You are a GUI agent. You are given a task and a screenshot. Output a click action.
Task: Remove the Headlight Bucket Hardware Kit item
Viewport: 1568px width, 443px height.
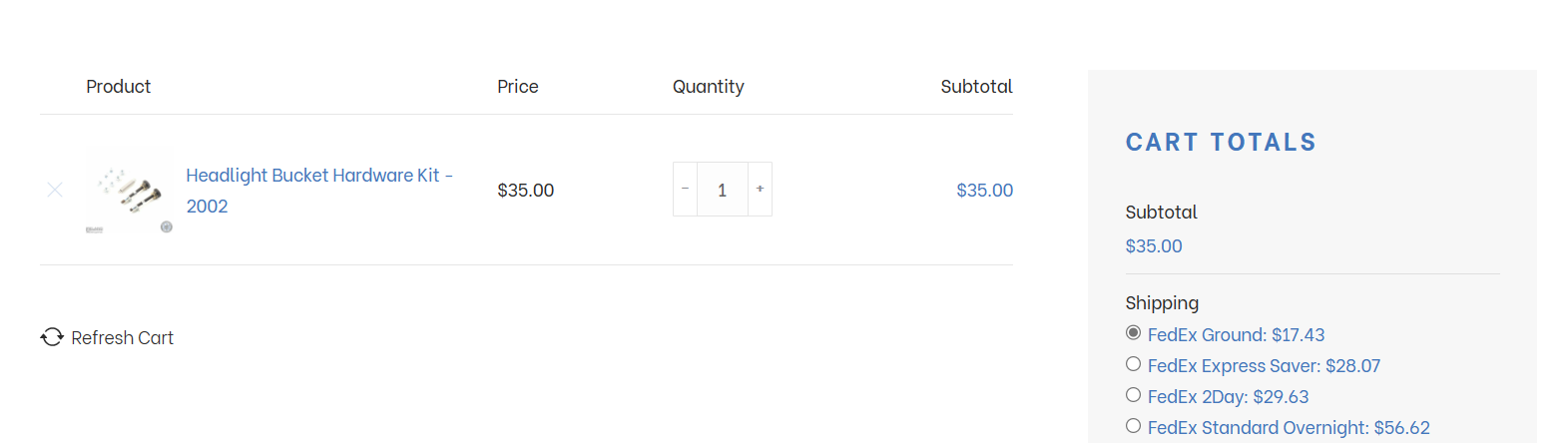click(55, 190)
